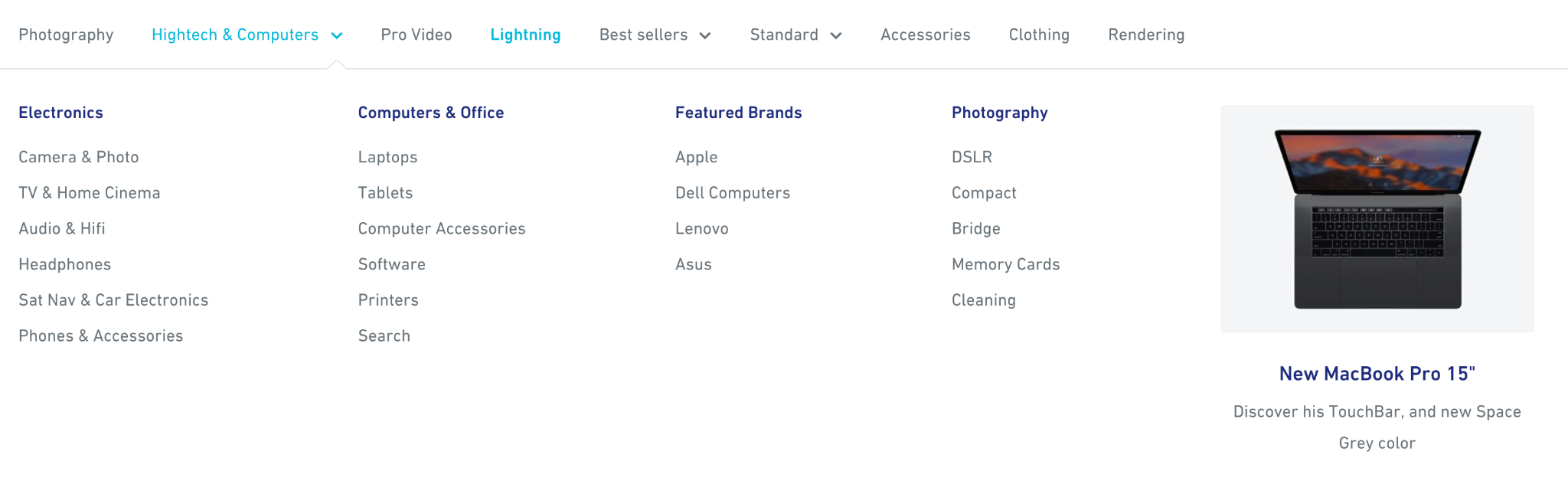Viewport: 1568px width, 491px height.
Task: Go to TV & Home Cinema
Action: coord(90,193)
